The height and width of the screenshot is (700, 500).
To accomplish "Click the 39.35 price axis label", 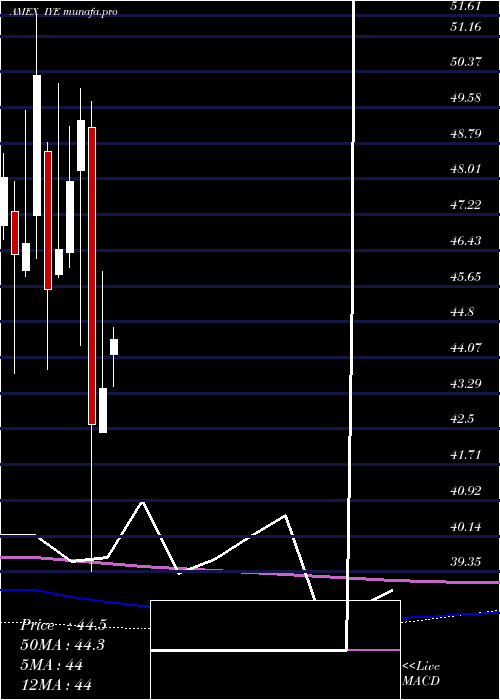I will click(466, 561).
